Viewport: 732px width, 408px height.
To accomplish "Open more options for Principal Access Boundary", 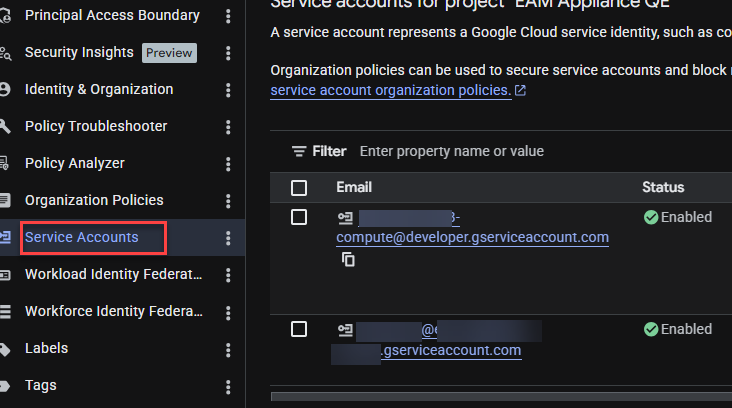I will tap(228, 16).
